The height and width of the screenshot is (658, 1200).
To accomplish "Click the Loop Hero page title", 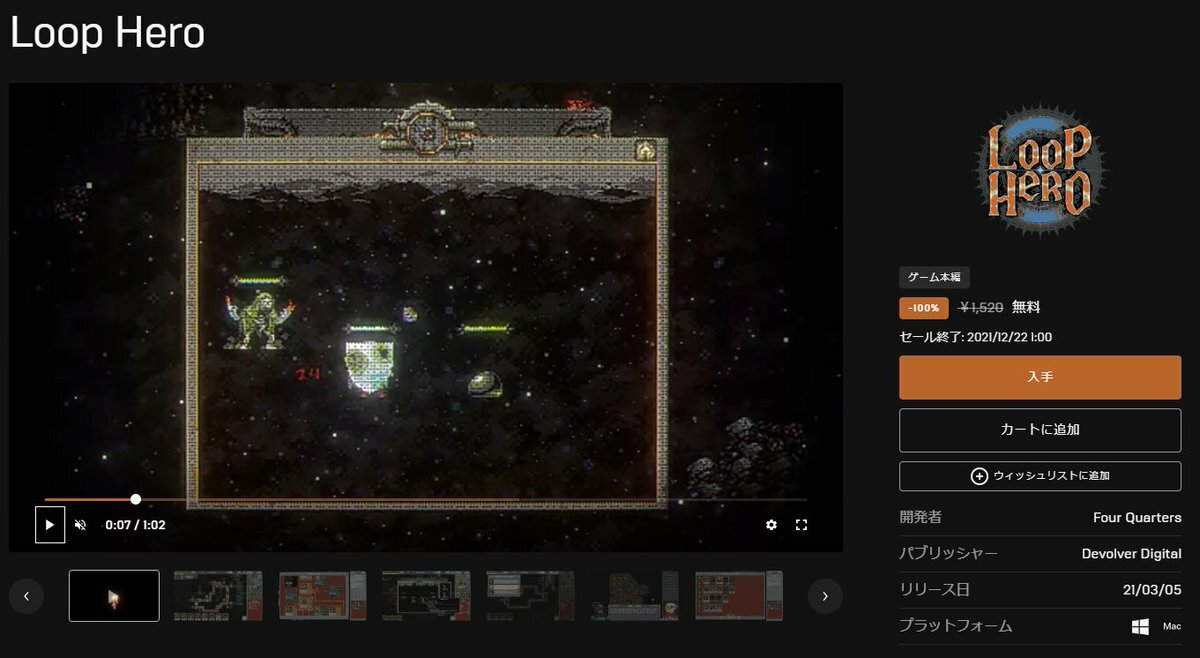I will point(107,33).
